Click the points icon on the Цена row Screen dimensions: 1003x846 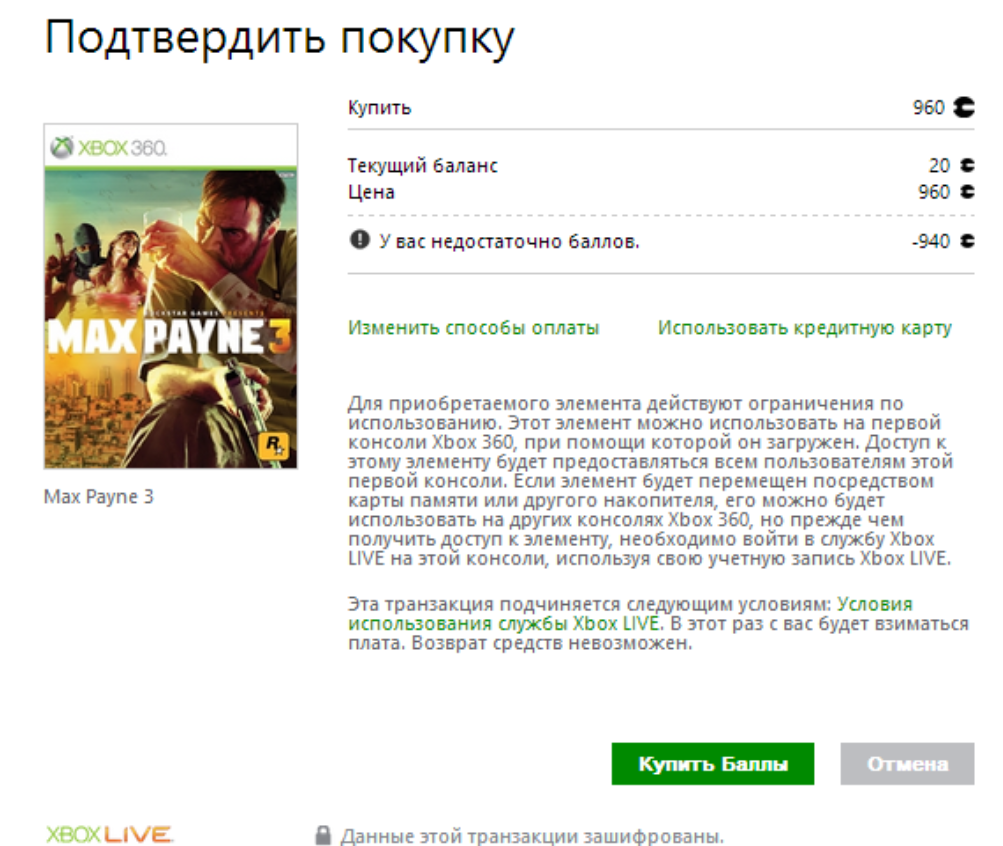pos(967,192)
